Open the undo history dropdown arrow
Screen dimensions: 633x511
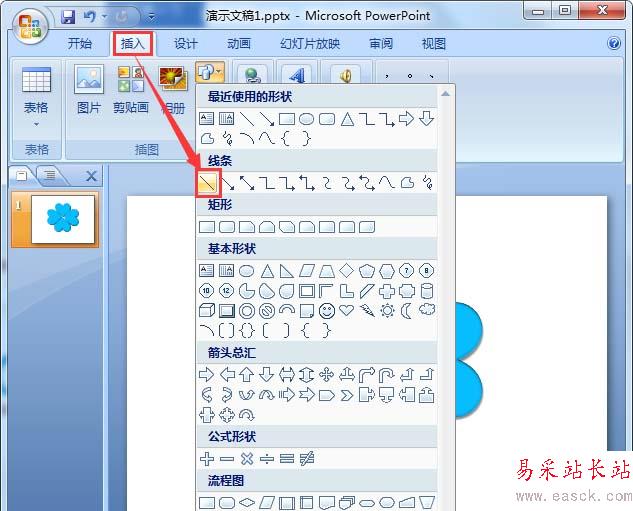(x=104, y=17)
